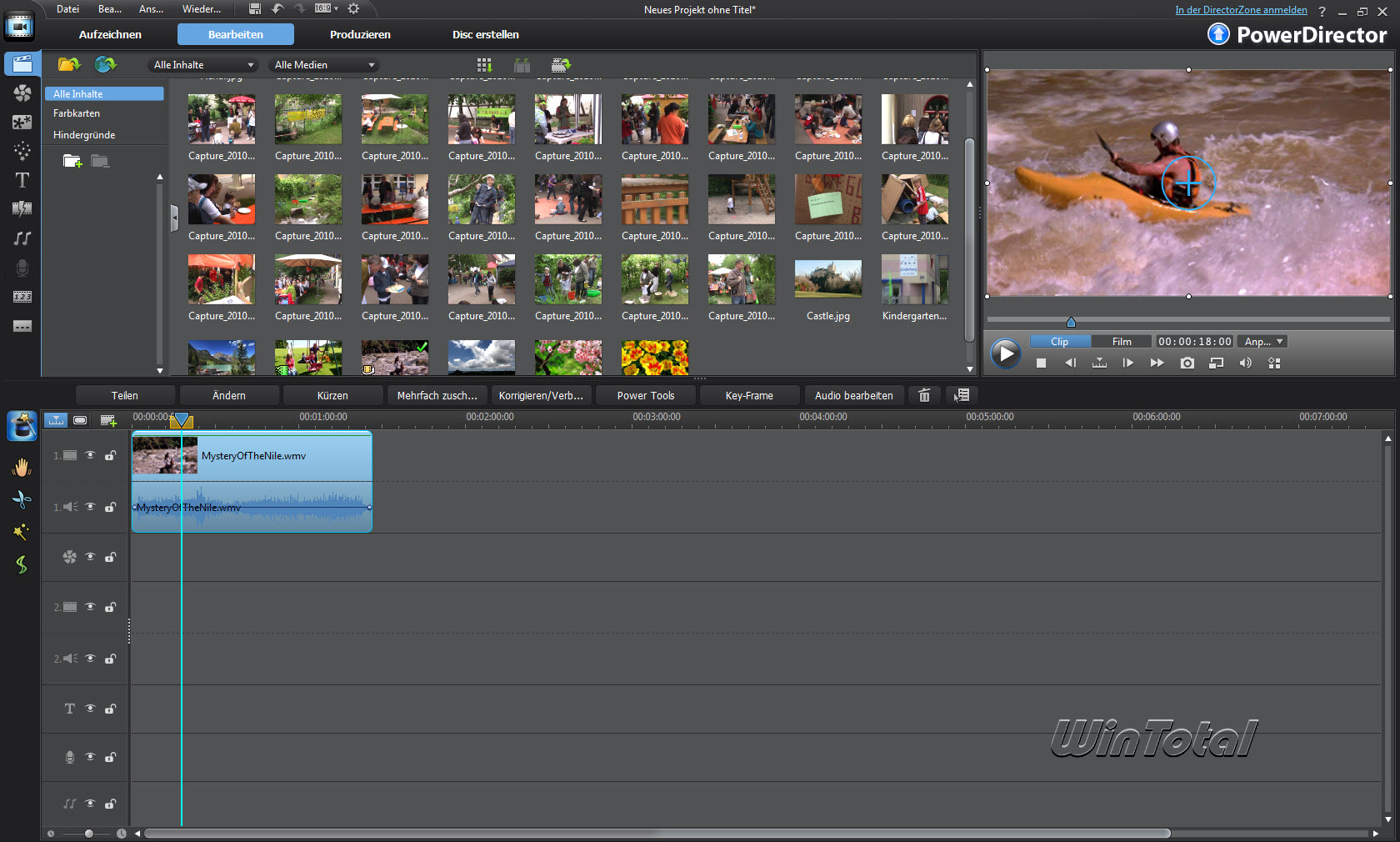This screenshot has height=842, width=1400.
Task: Take a snapshot with the camera icon
Action: tap(1187, 363)
